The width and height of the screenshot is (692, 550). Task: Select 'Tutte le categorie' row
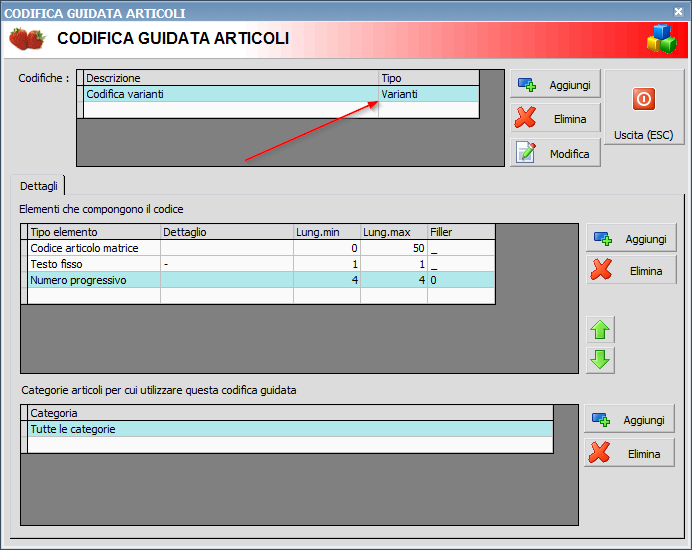[x=290, y=429]
